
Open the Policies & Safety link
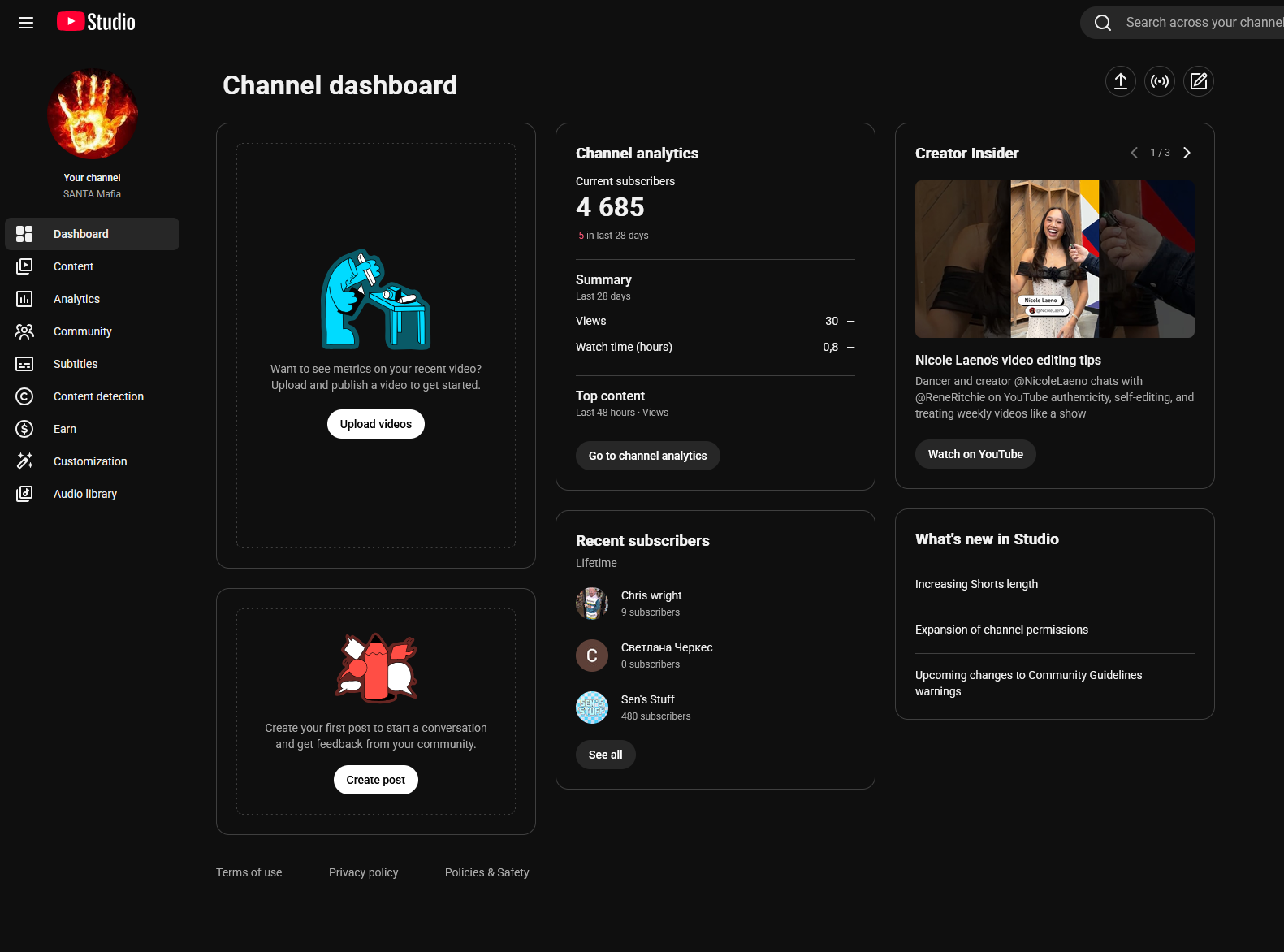click(x=487, y=872)
